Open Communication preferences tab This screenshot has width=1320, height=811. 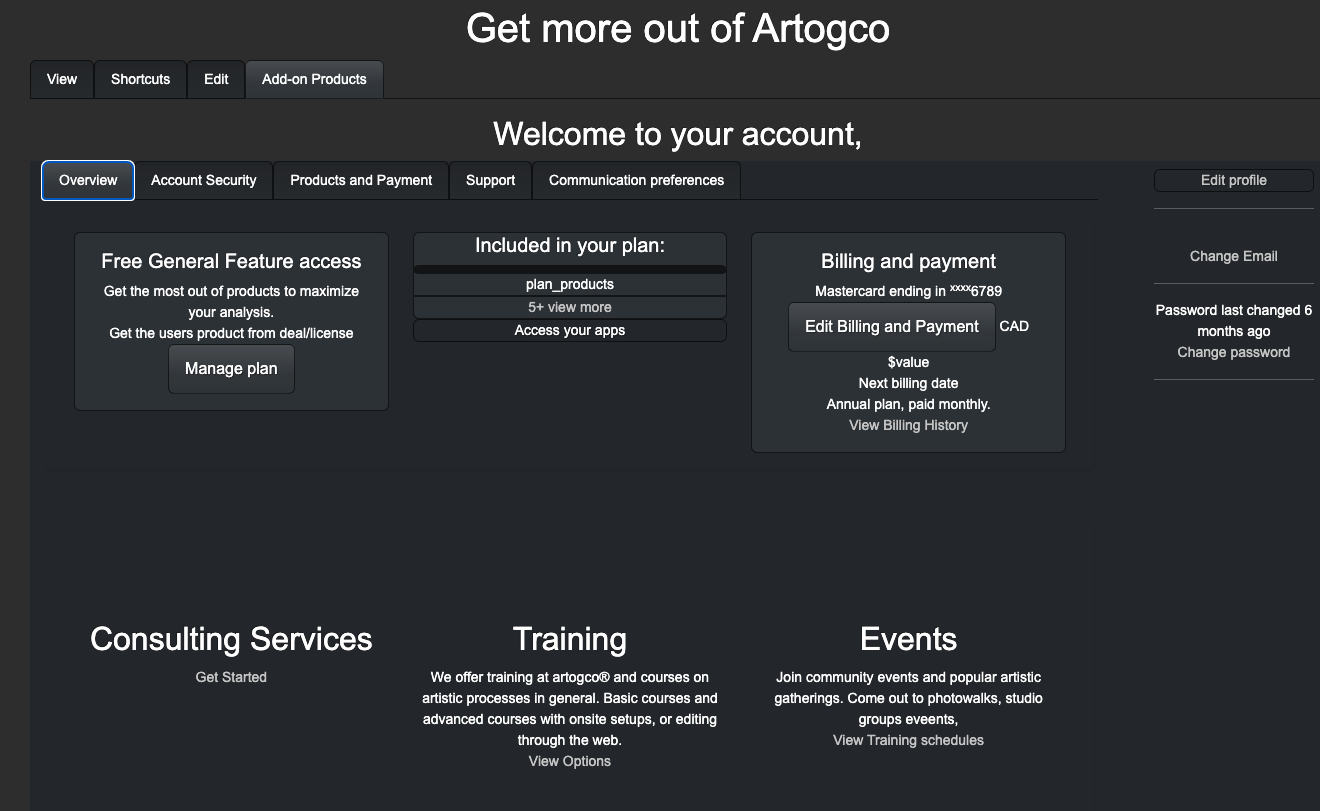[636, 180]
